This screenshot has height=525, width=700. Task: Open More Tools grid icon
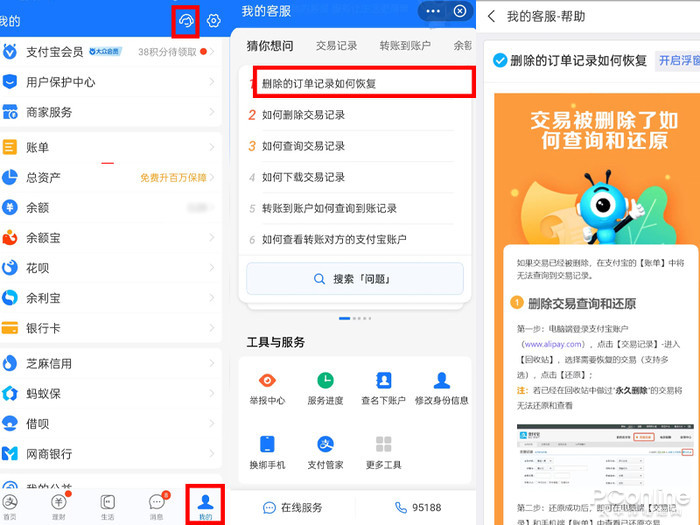(383, 445)
